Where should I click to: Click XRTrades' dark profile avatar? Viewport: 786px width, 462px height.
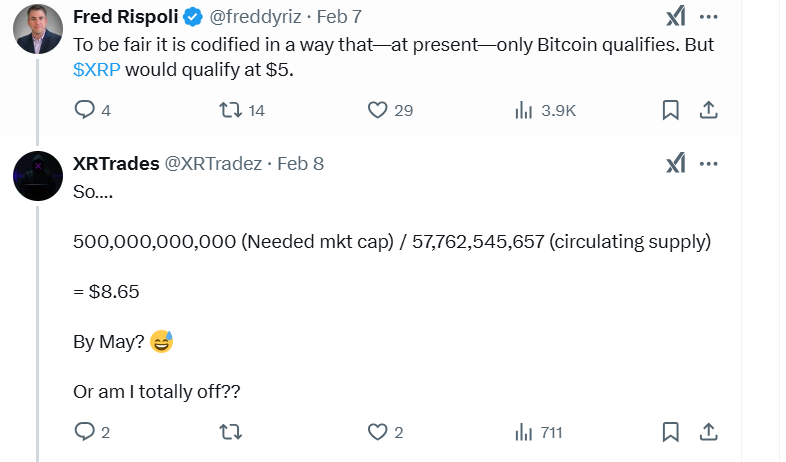[x=39, y=180]
